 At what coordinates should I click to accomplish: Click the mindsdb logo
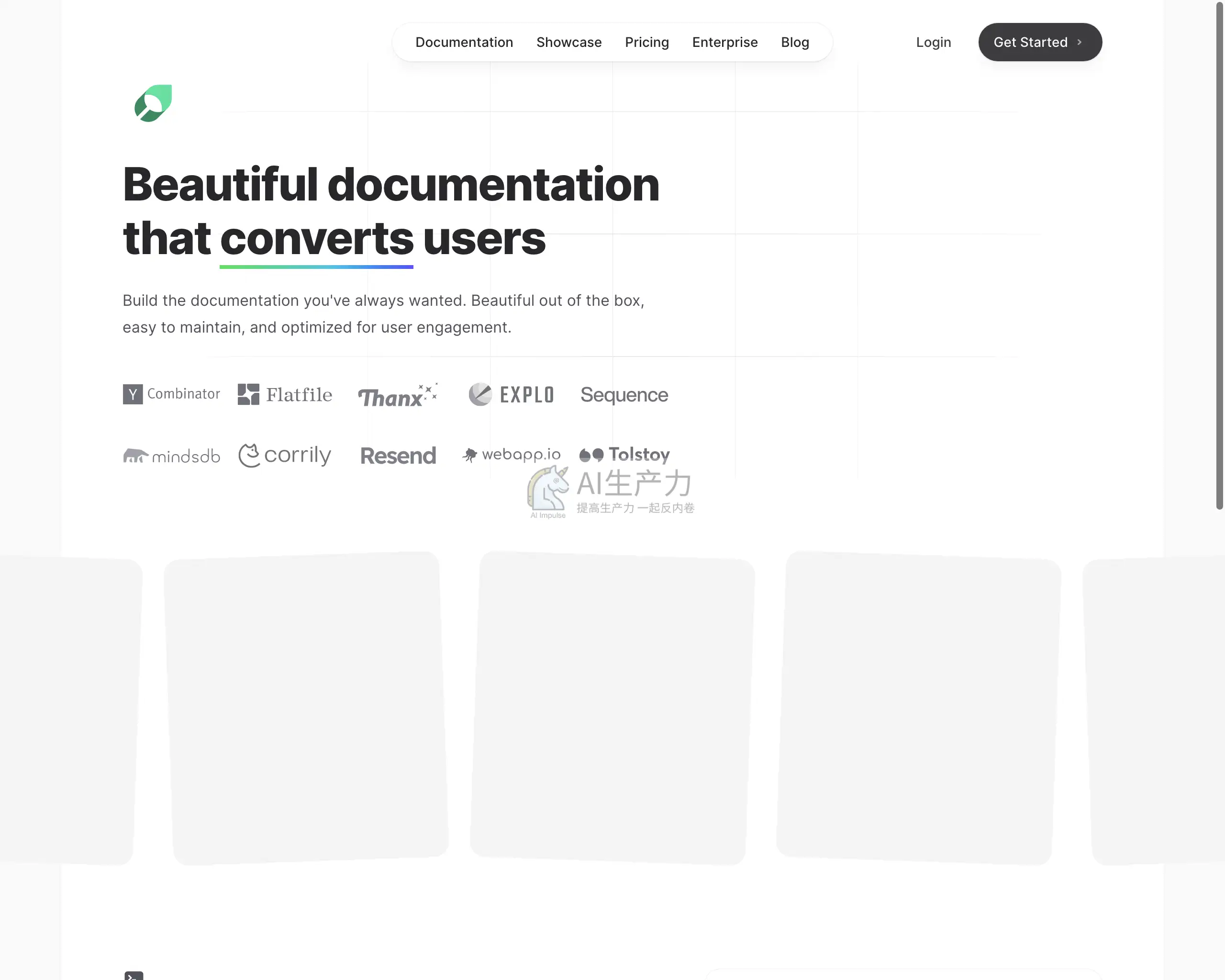coord(171,456)
